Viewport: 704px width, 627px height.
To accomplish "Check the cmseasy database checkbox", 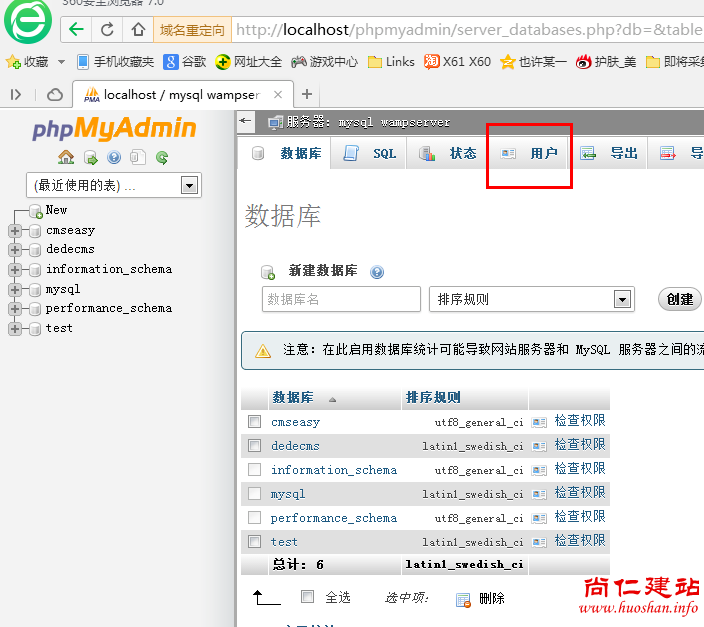I will point(254,422).
